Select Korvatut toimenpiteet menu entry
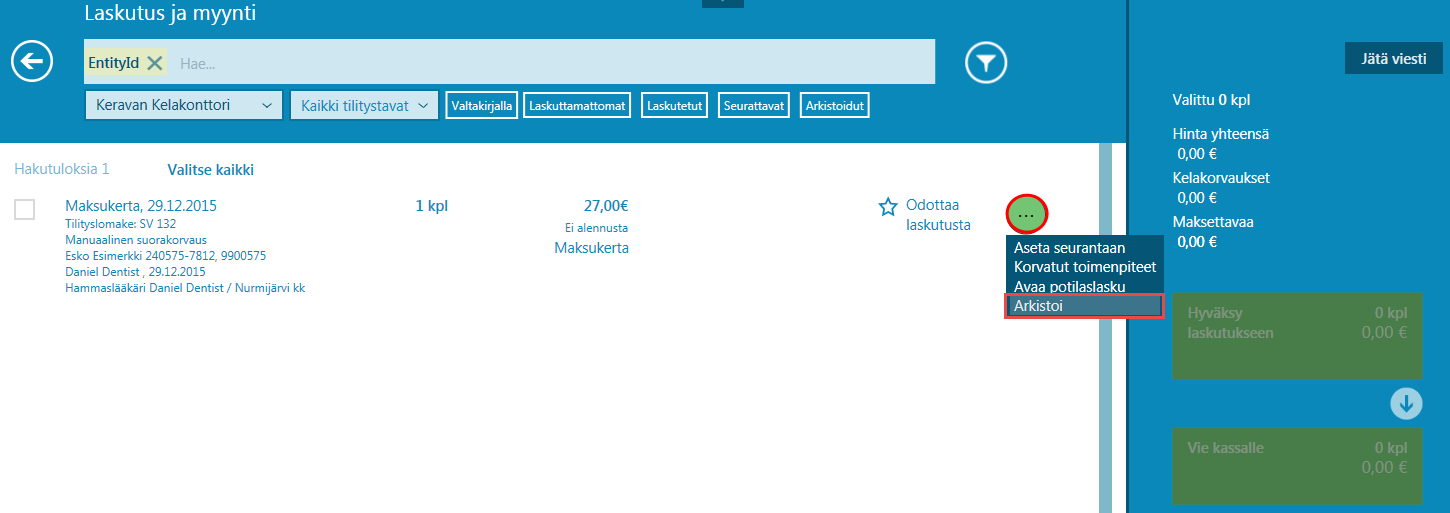Viewport: 1450px width, 513px height. tap(1084, 267)
